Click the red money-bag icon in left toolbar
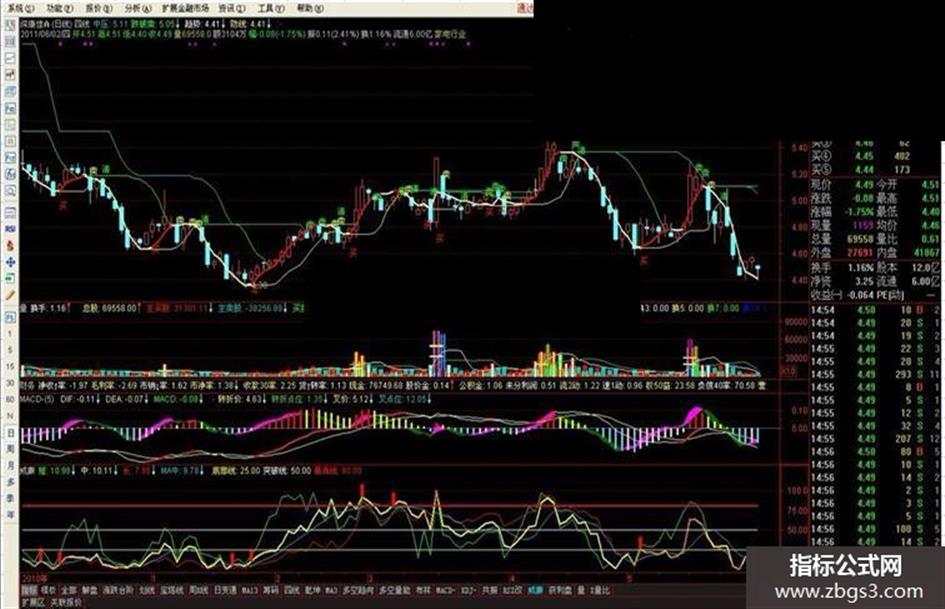This screenshot has height=609, width=945. 10,246
